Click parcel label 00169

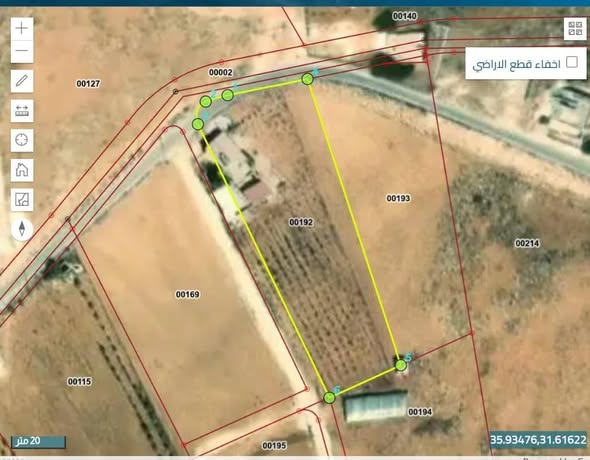188,294
